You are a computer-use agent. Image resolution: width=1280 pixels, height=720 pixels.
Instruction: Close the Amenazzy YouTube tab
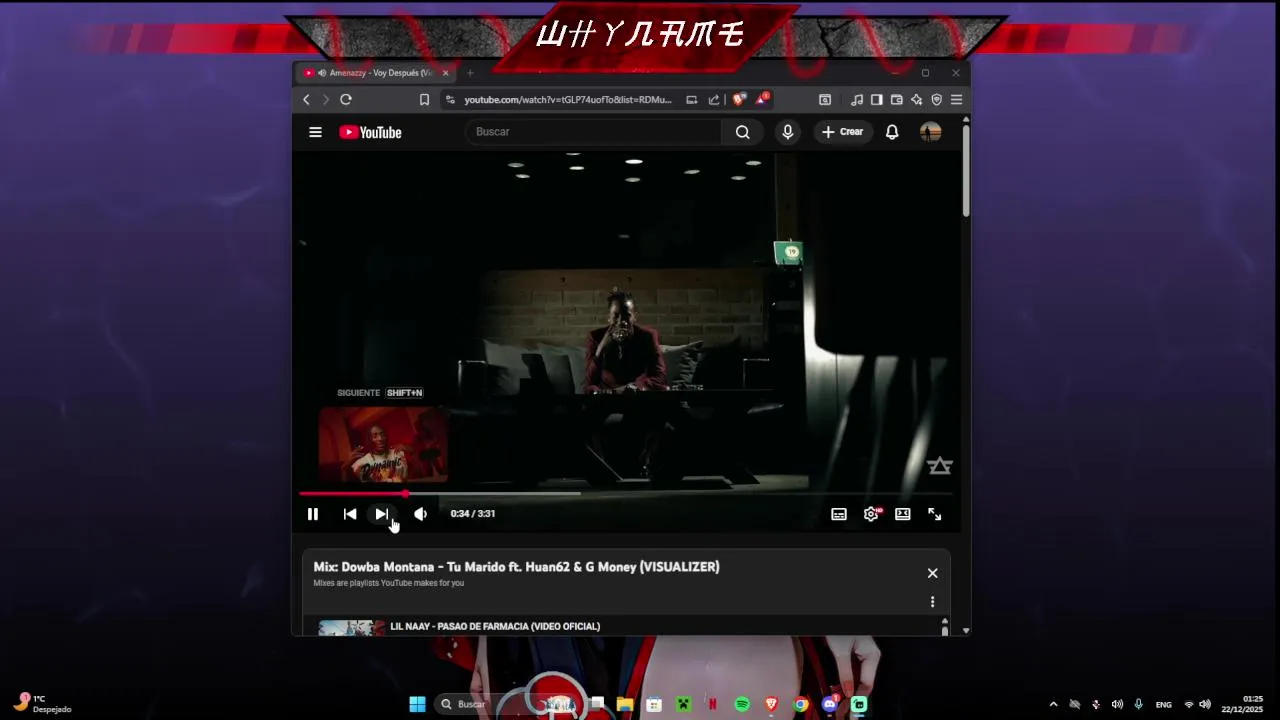click(446, 73)
